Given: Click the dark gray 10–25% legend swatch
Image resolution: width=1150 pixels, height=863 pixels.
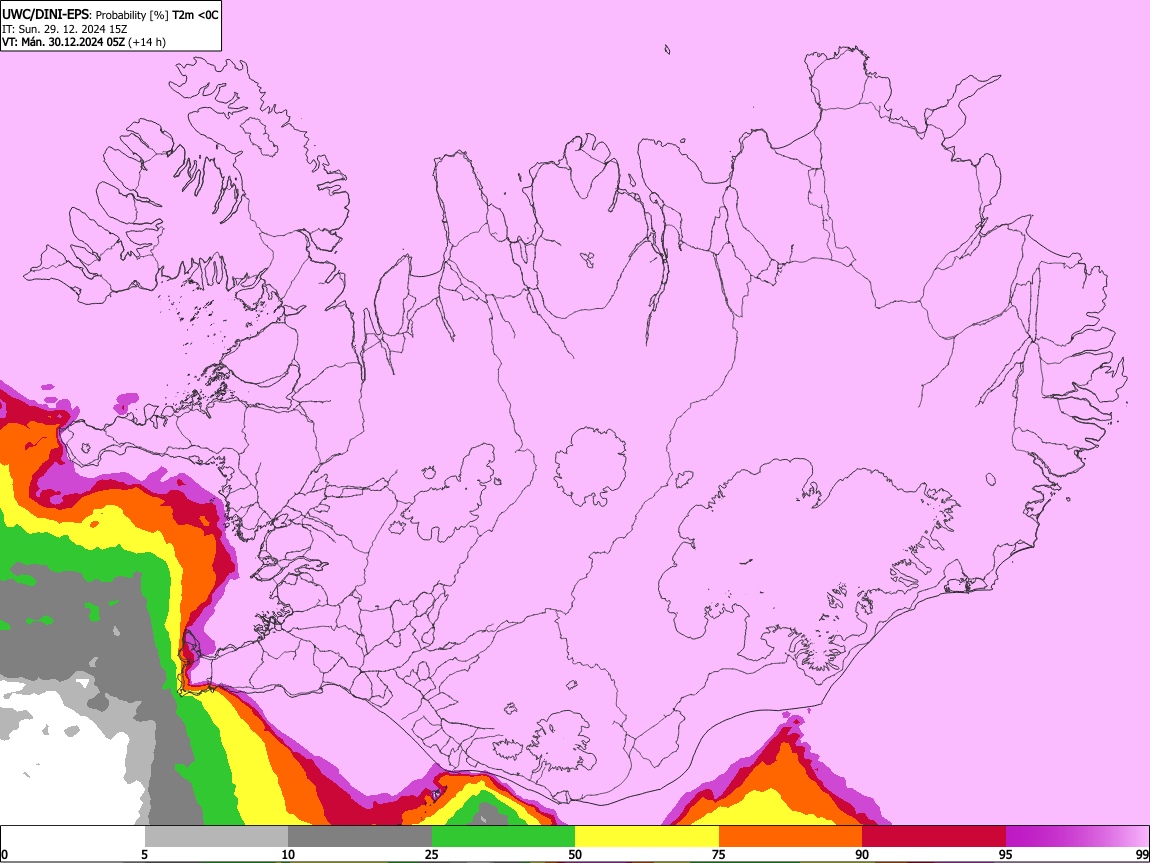Looking at the screenshot, I should point(360,837).
